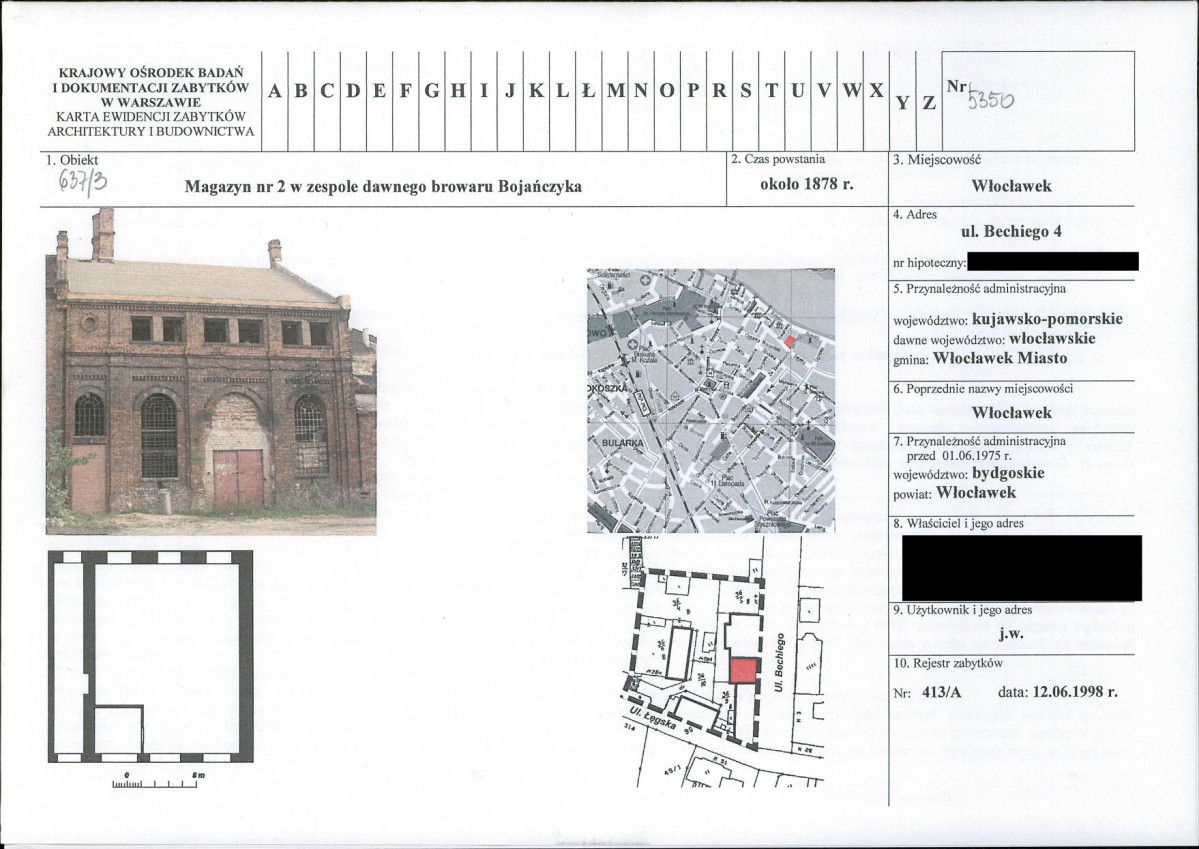The width and height of the screenshot is (1199, 849).
Task: Select the object title Magazyn nr 2 text
Action: pyautogui.click(x=383, y=186)
